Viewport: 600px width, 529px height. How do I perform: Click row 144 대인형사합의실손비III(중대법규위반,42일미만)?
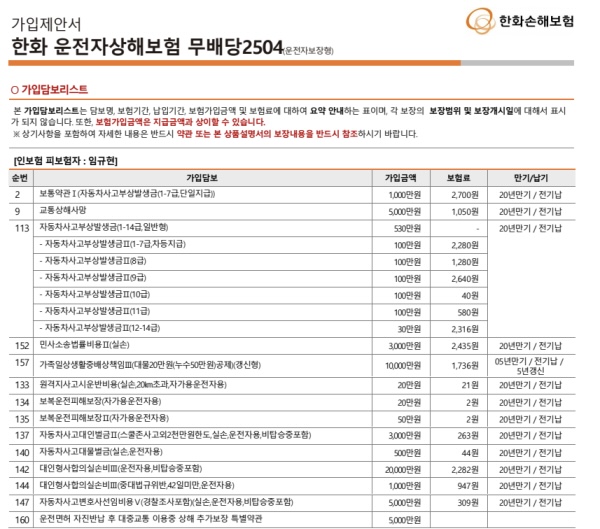(292, 486)
